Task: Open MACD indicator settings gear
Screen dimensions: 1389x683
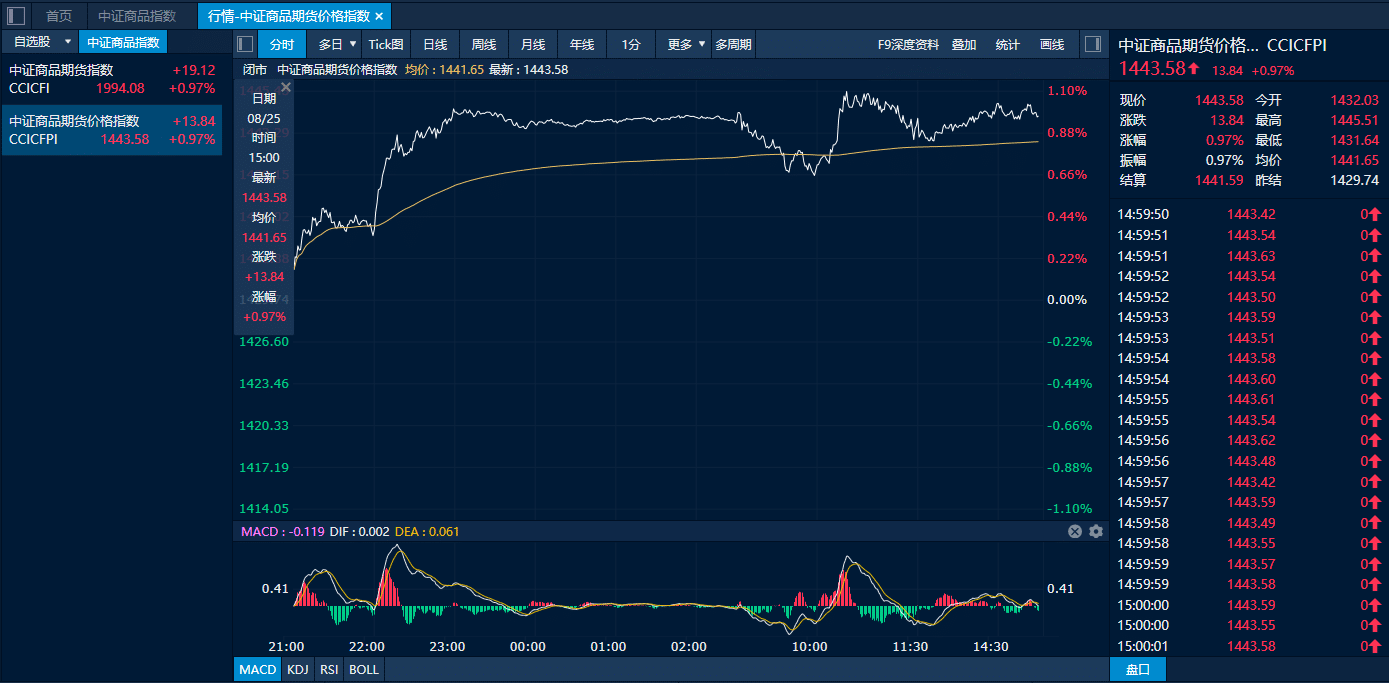Action: tap(1096, 531)
